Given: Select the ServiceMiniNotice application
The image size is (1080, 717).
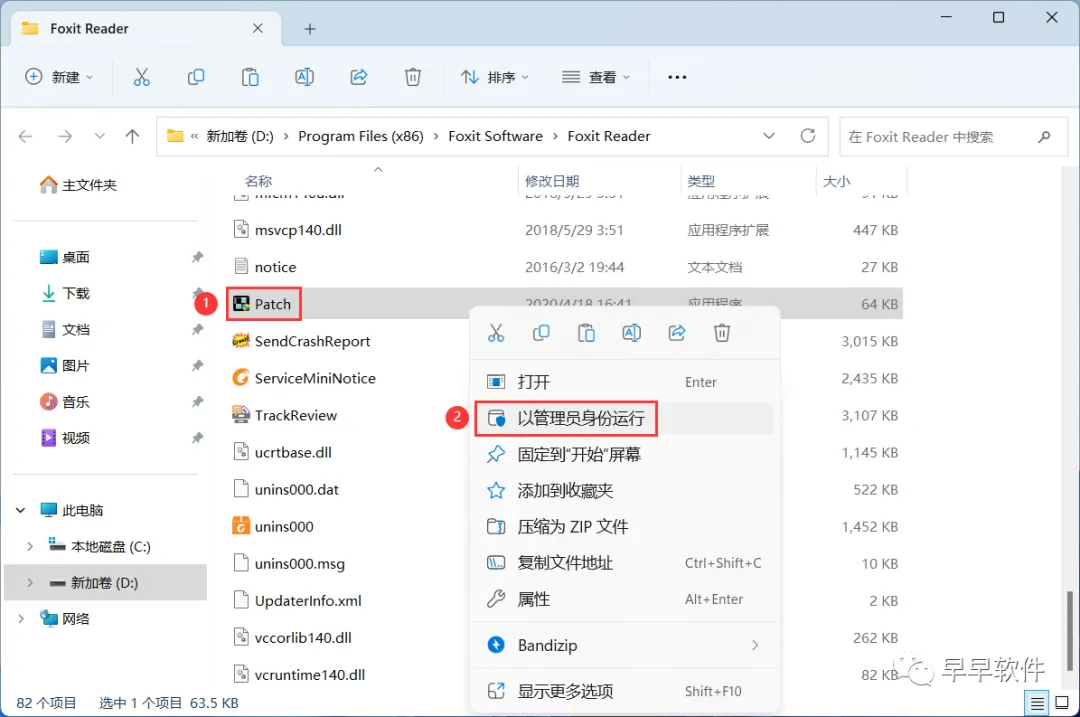Looking at the screenshot, I should (304, 378).
